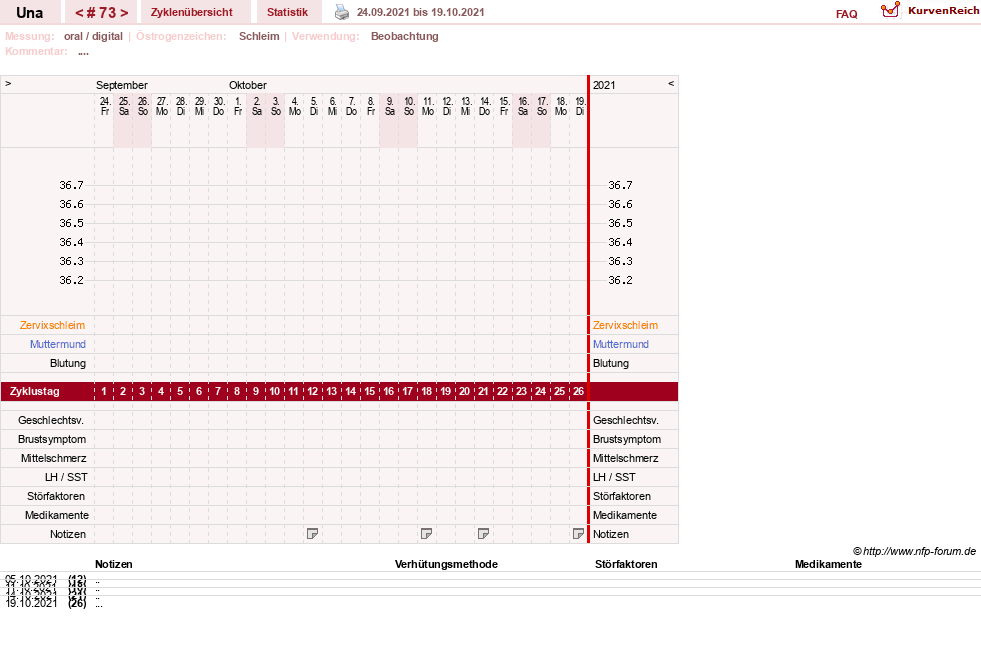
Task: Open note icon on cycle day 26
Action: click(578, 534)
